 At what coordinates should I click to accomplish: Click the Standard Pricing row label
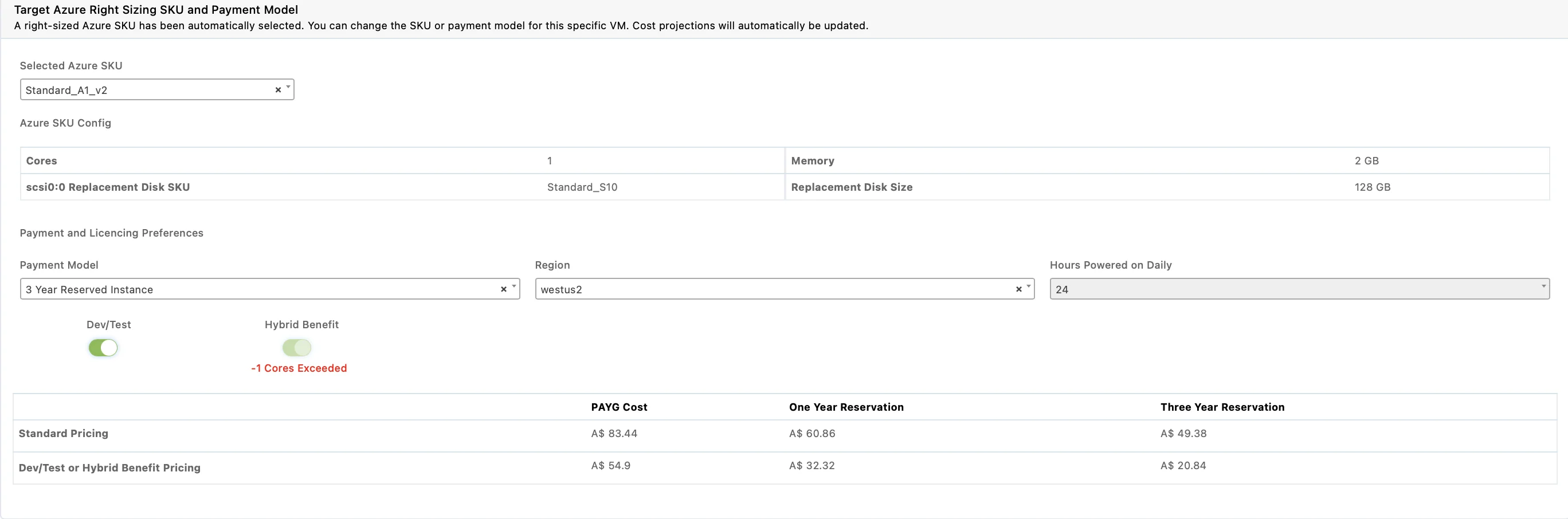coord(63,434)
